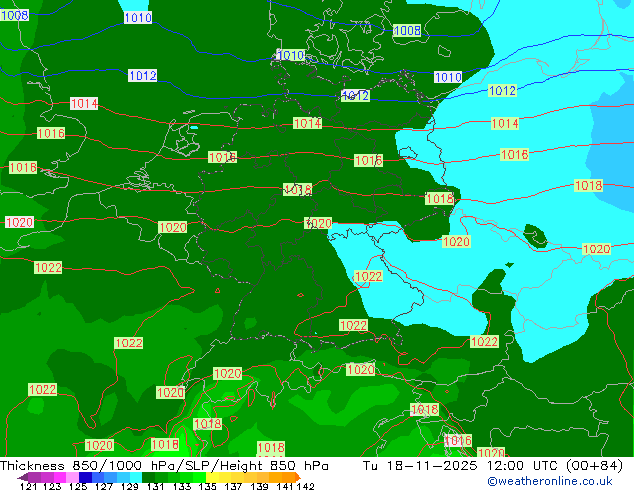
Task: Click the legend value '123'
Action: (x=52, y=486)
